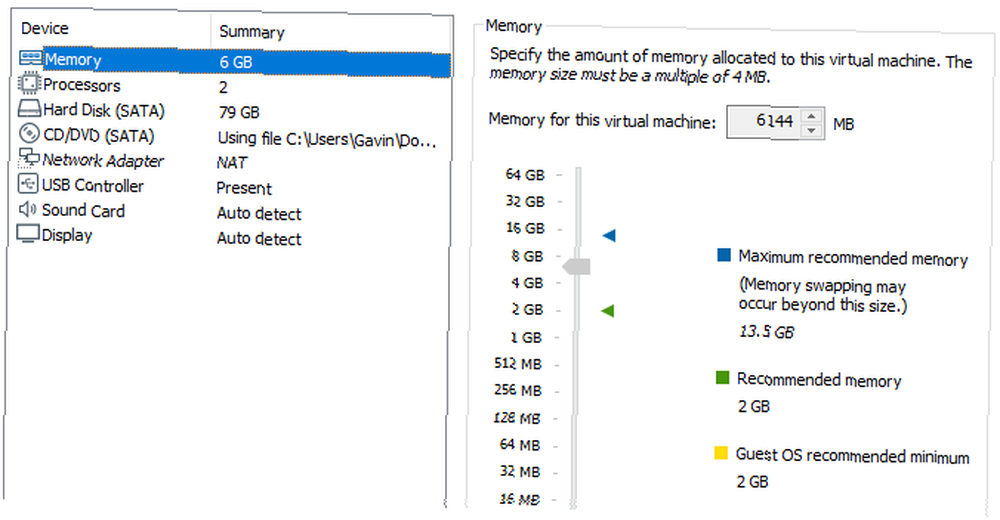
Task: Select the Sound Card speaker icon
Action: [x=28, y=209]
